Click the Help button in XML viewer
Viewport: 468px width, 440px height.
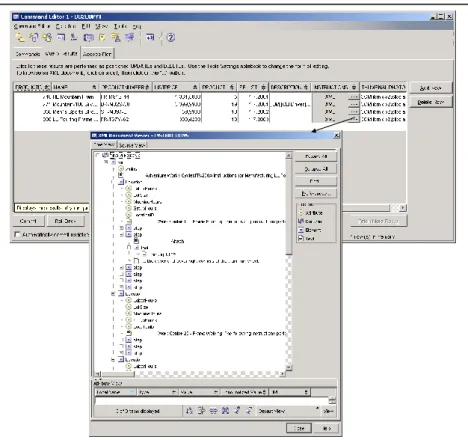(327, 428)
